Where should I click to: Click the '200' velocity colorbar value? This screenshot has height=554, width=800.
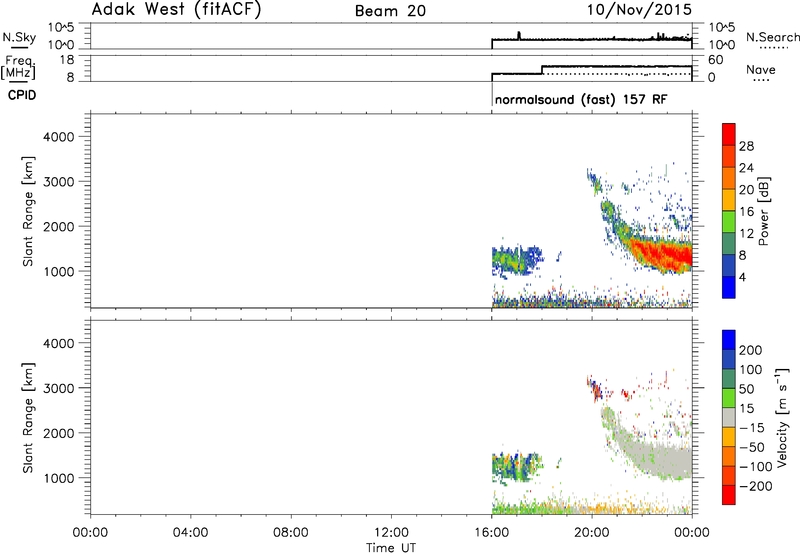point(750,350)
